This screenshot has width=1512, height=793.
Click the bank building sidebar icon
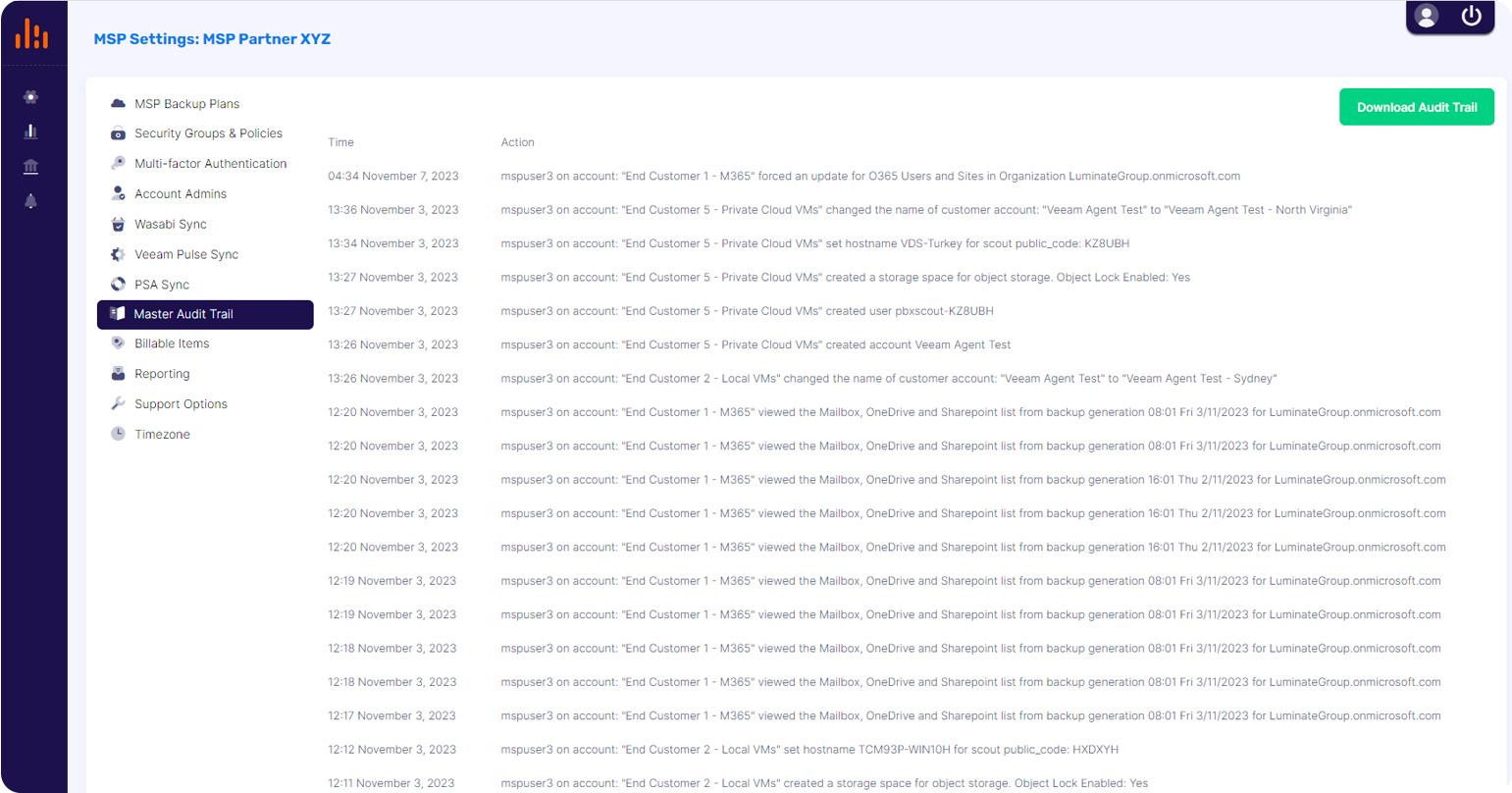tap(30, 167)
